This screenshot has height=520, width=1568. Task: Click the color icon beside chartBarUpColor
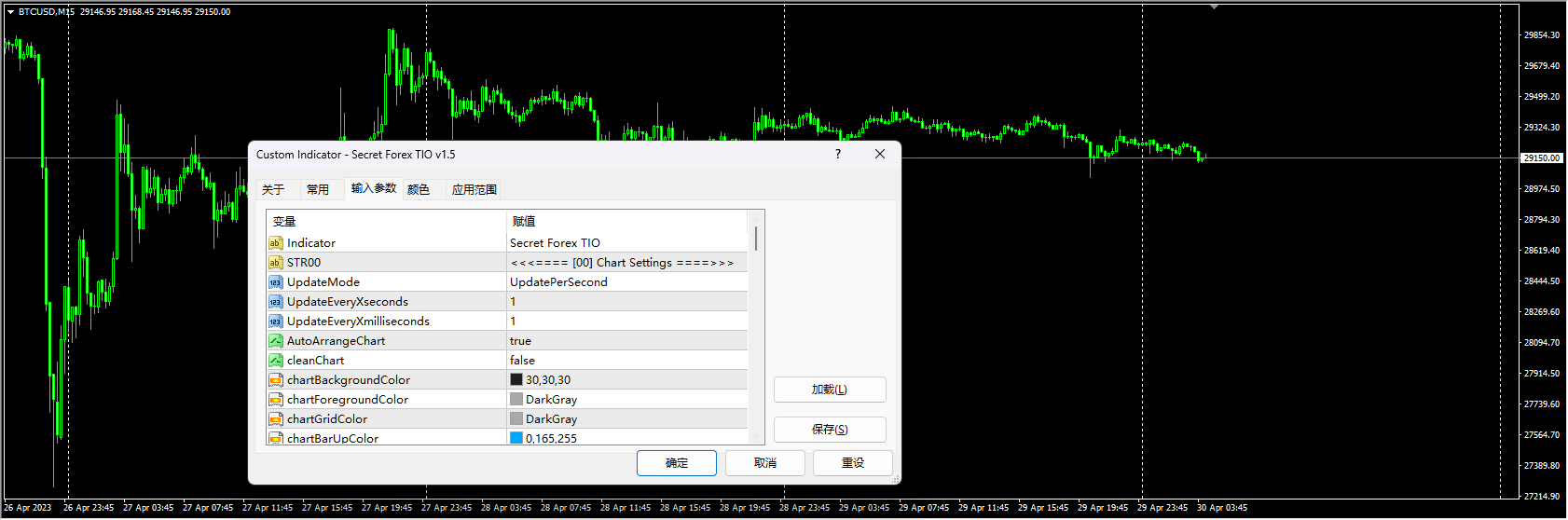coord(275,438)
